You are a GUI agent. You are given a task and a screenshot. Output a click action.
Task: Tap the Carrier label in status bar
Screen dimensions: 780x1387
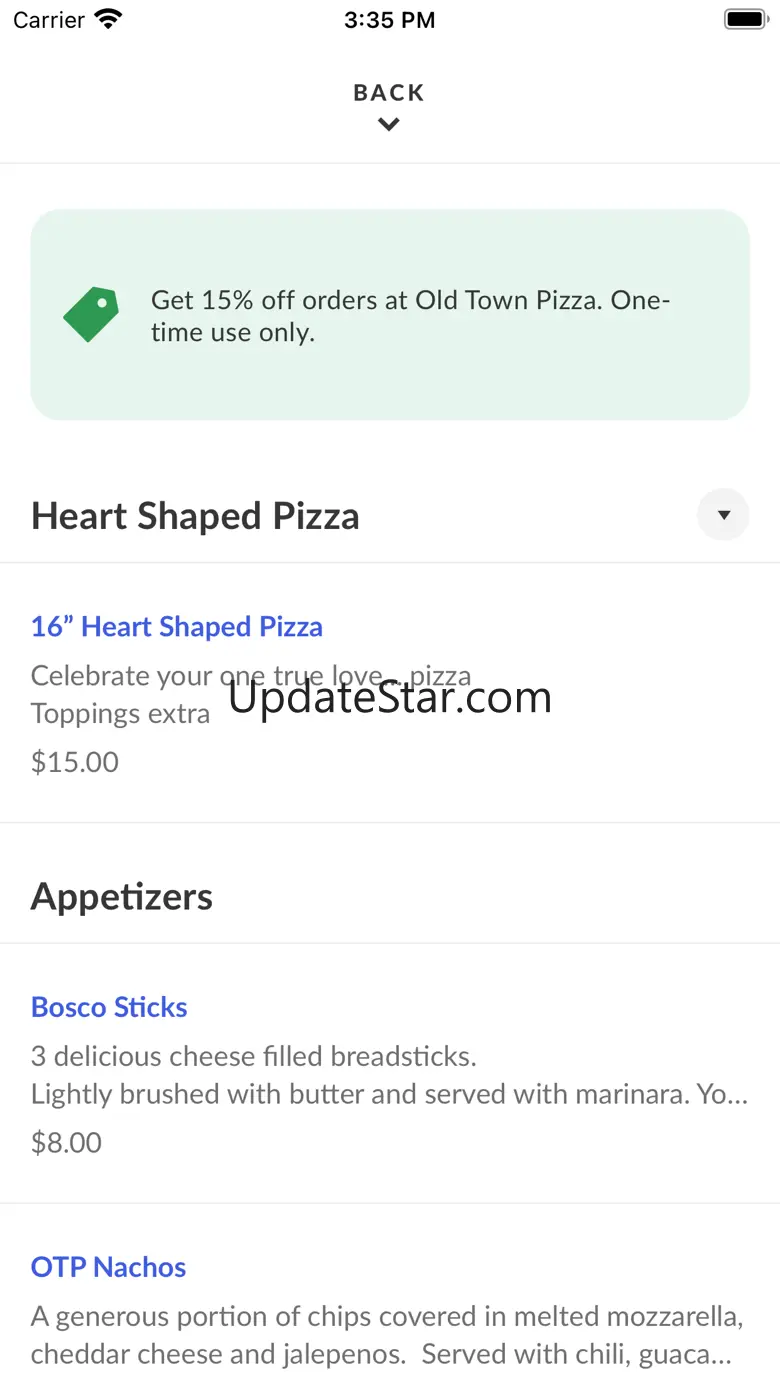[x=48, y=20]
